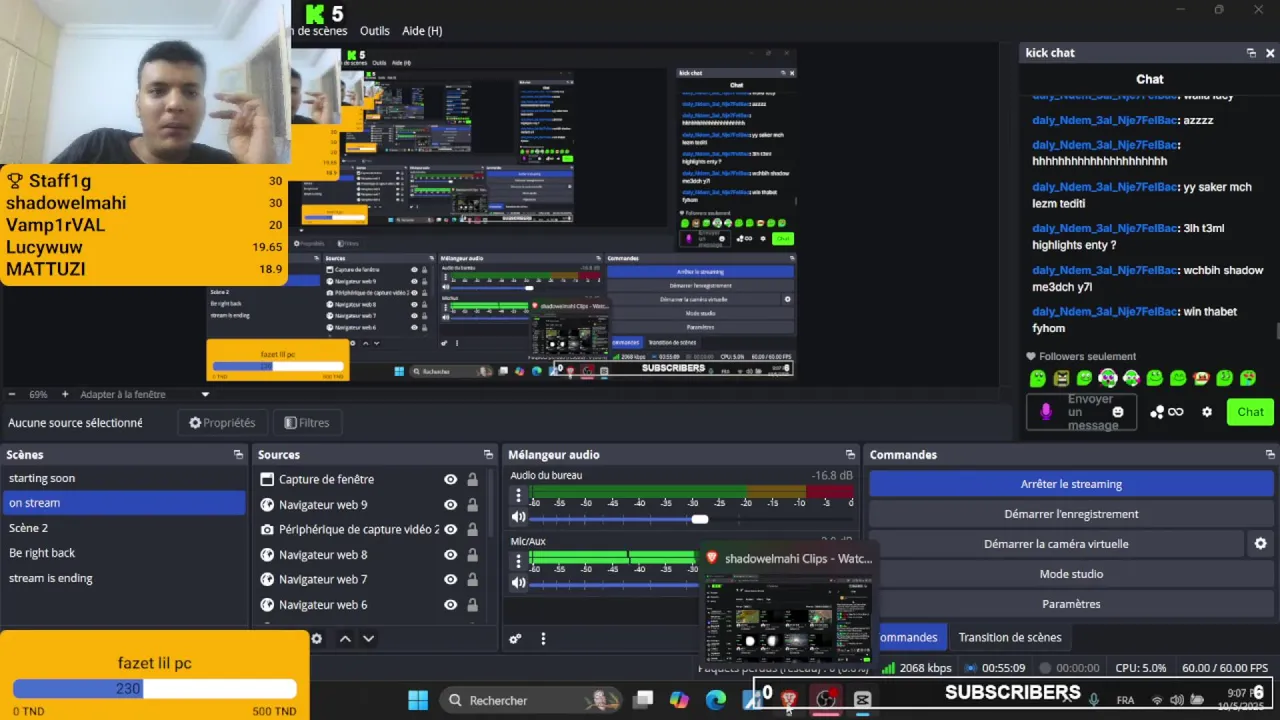Click the taskbar Rechercher search box
Viewport: 1280px width, 720px height.
[531, 700]
